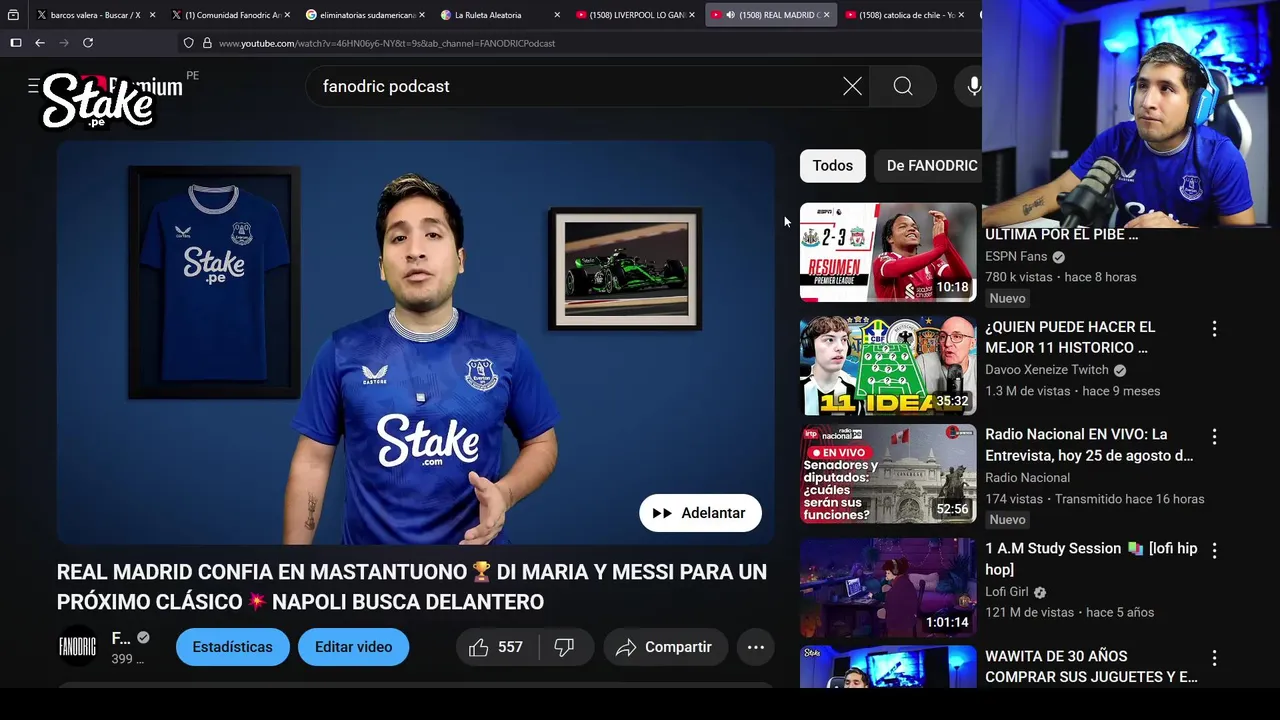Click the FANODRIC channel avatar
Viewport: 1280px width, 720px height.
(78, 647)
